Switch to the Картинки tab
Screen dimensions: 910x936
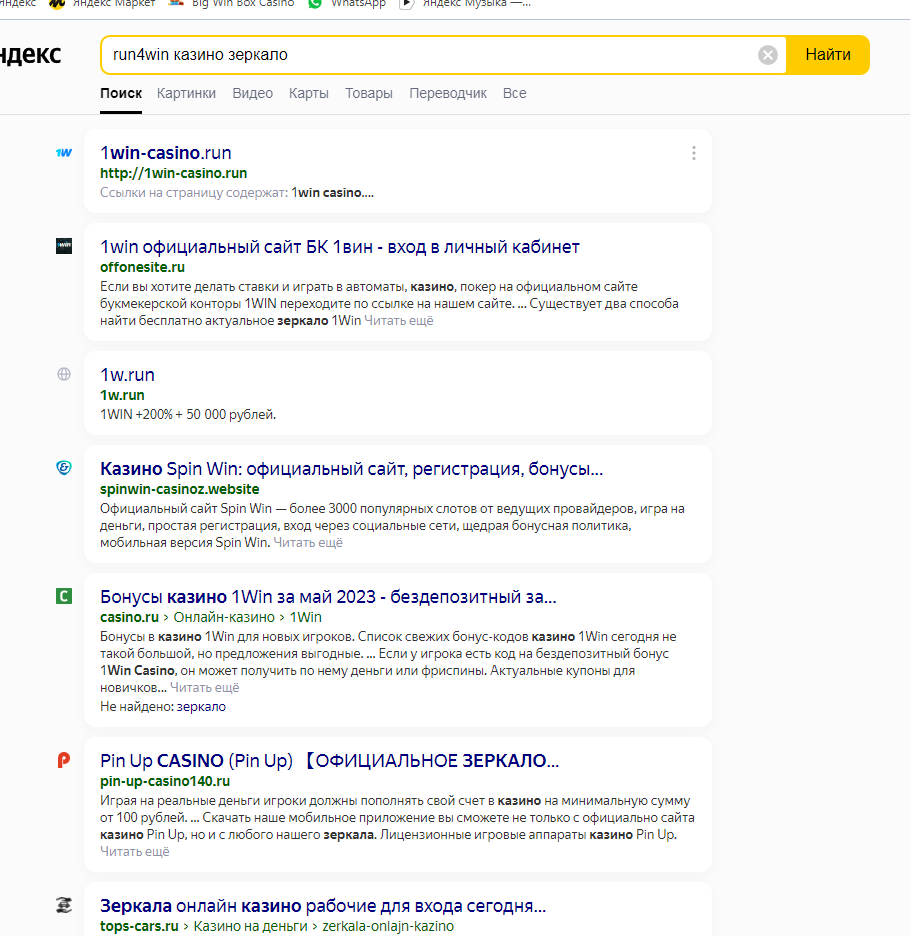pos(186,93)
